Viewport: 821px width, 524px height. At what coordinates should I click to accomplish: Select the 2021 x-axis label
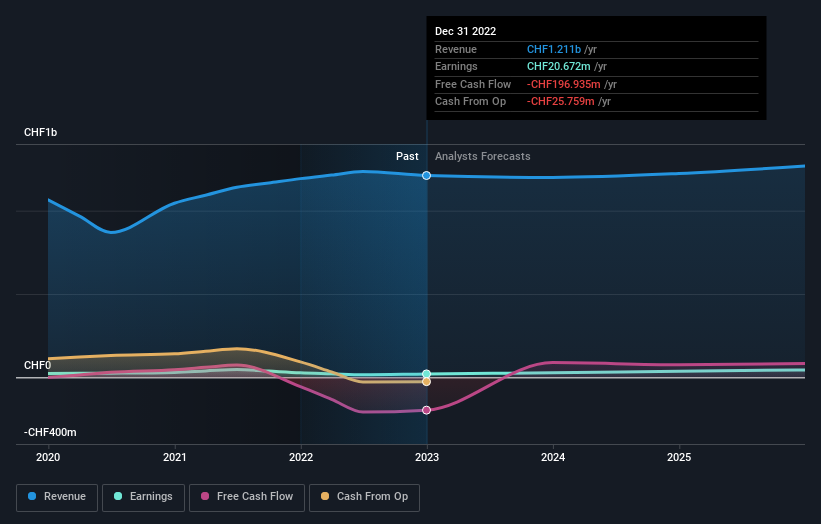coord(174,458)
